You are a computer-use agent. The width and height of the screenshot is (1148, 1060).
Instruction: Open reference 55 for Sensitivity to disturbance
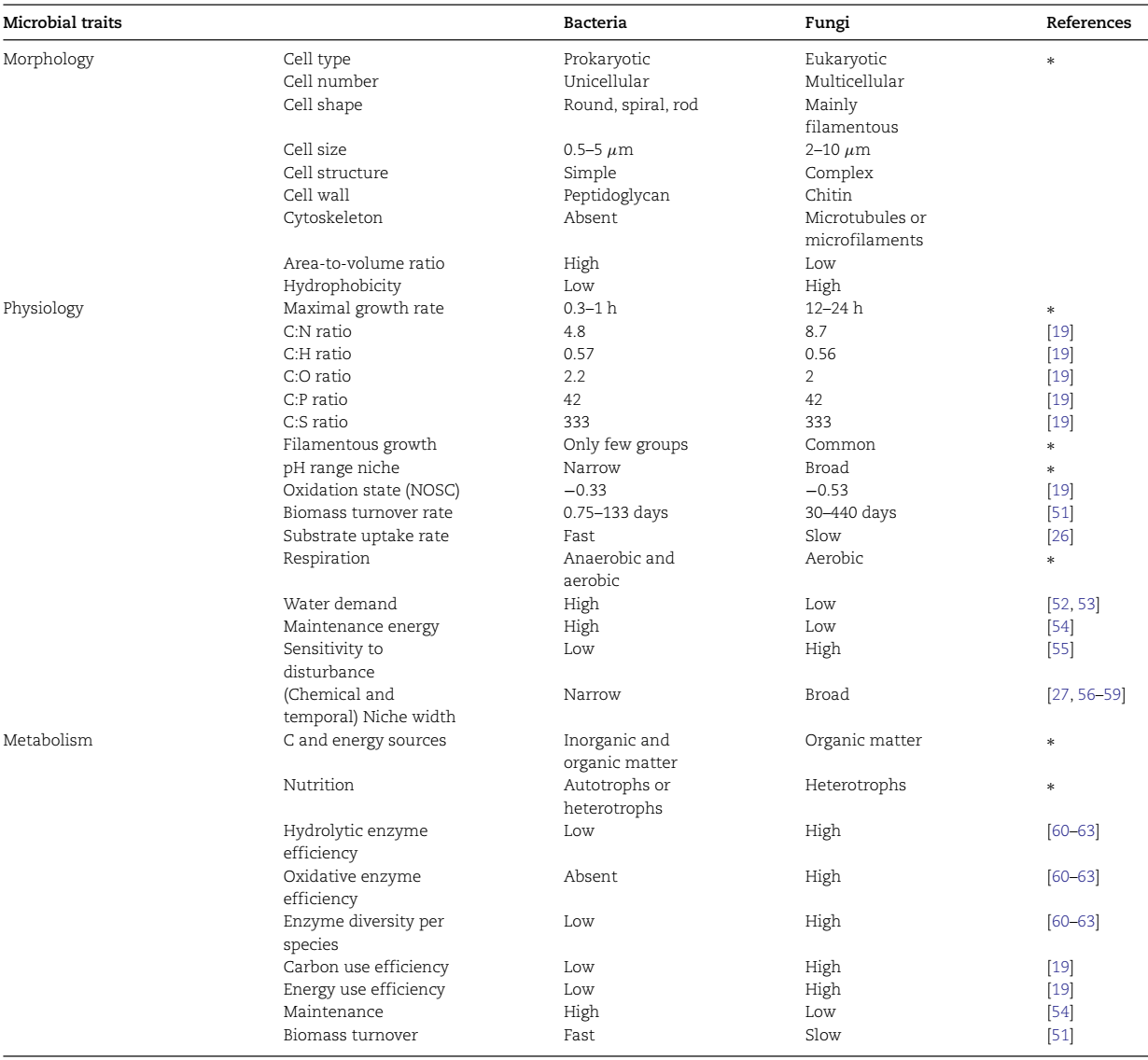1060,649
